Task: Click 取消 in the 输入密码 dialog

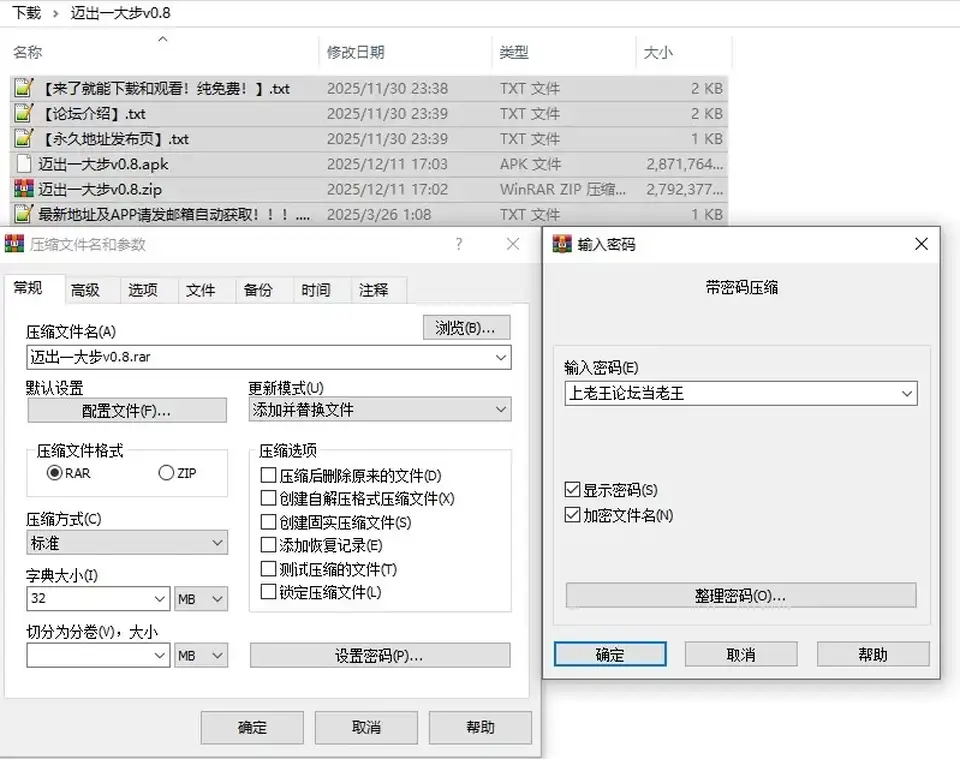Action: click(741, 654)
